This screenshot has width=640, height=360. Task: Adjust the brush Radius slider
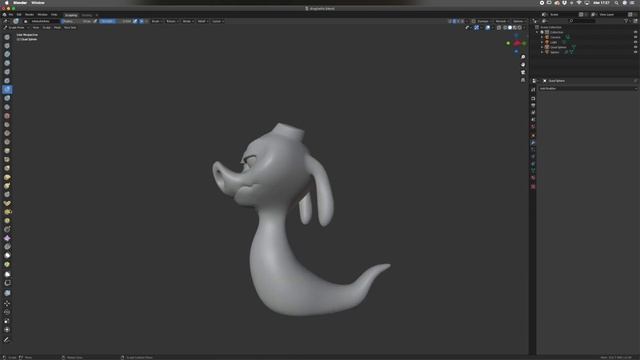pos(76,21)
